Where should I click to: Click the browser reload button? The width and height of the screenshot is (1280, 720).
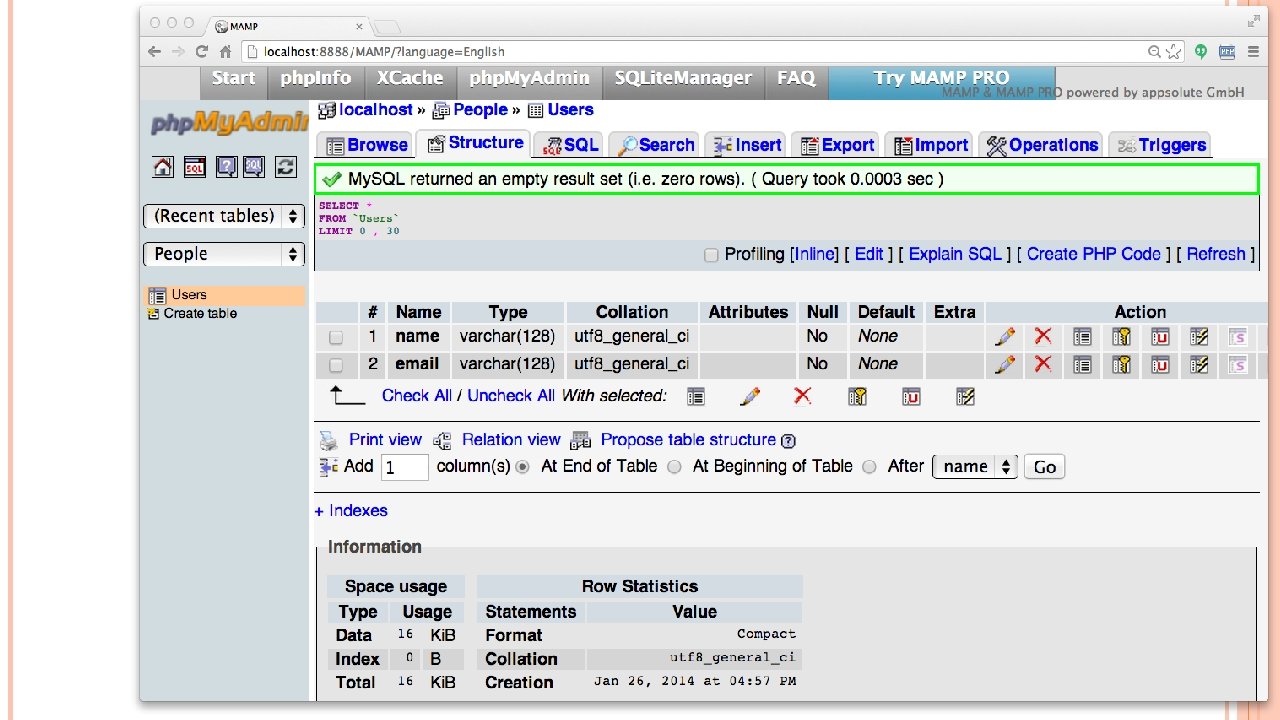pyautogui.click(x=202, y=51)
